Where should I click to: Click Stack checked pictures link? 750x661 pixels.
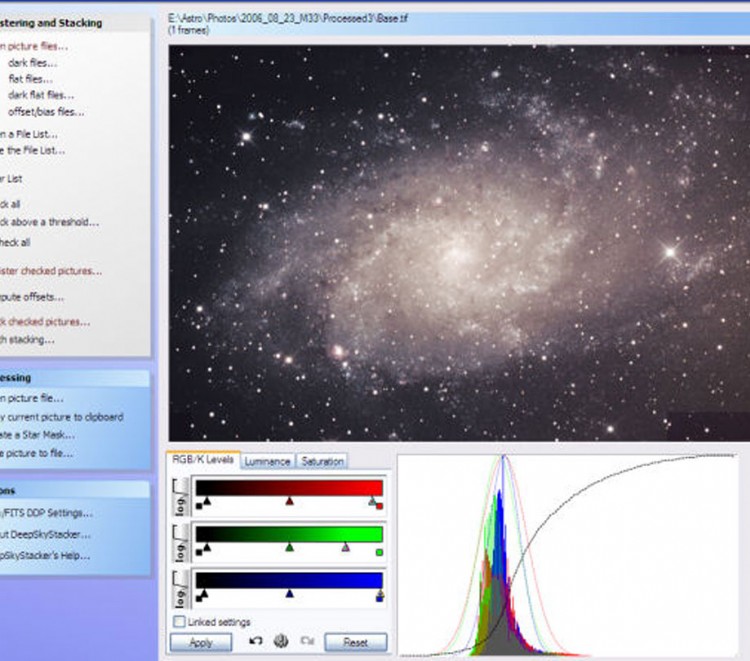pos(44,322)
